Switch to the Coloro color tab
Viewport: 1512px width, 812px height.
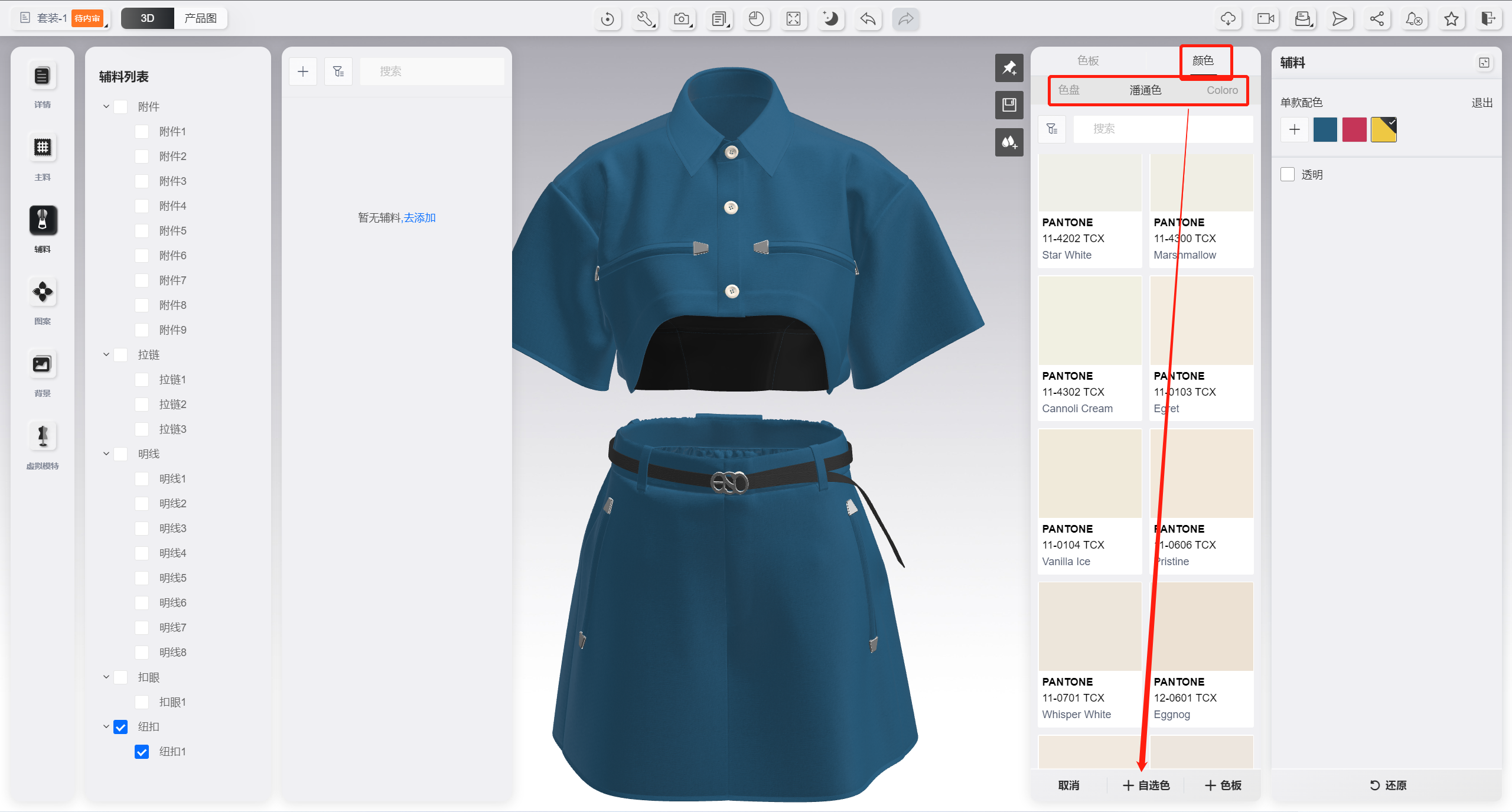point(1222,90)
